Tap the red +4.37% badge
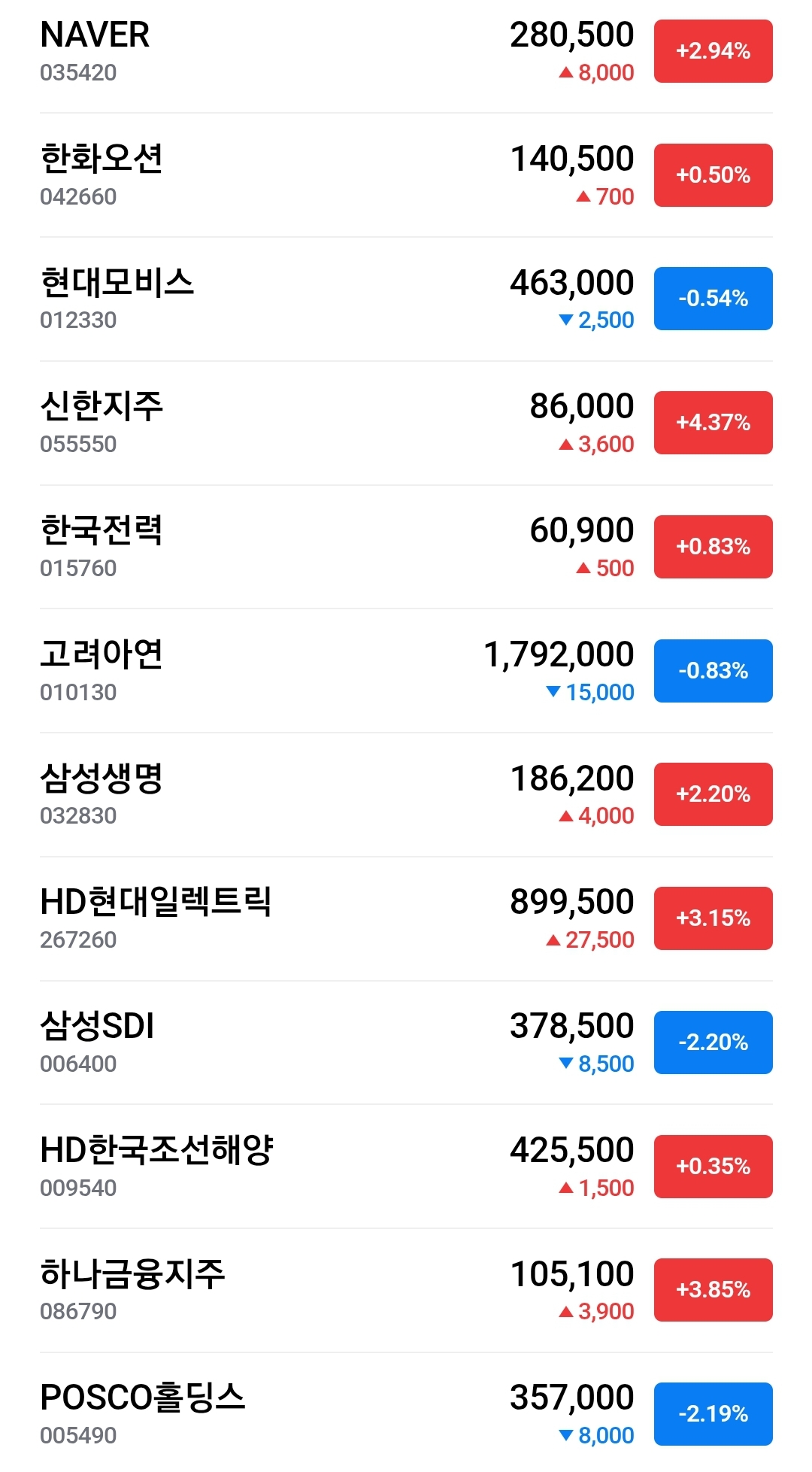This screenshot has height=1472, width=812. coord(713,423)
